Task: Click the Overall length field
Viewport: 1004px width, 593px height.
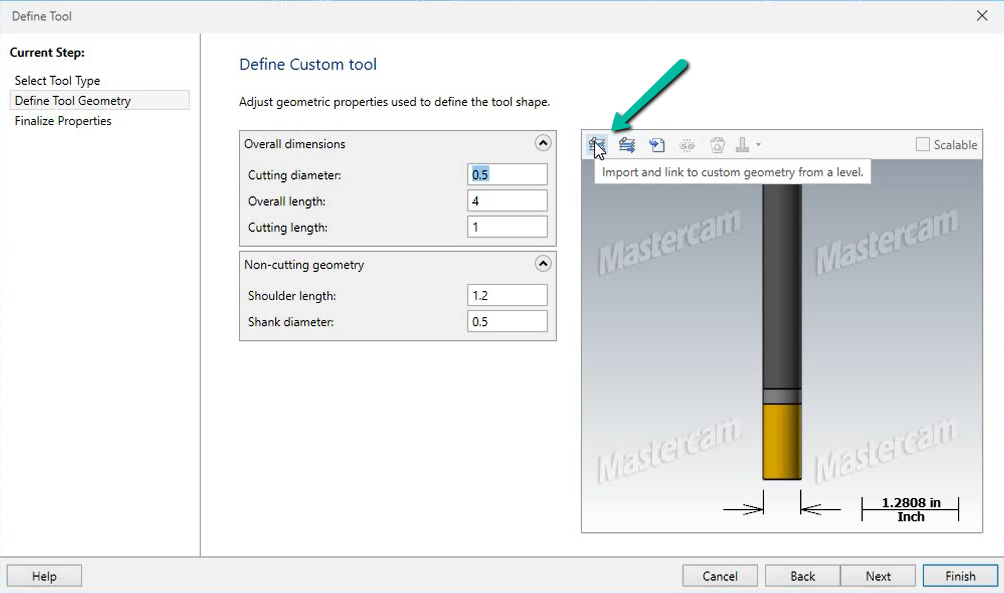Action: click(x=507, y=200)
